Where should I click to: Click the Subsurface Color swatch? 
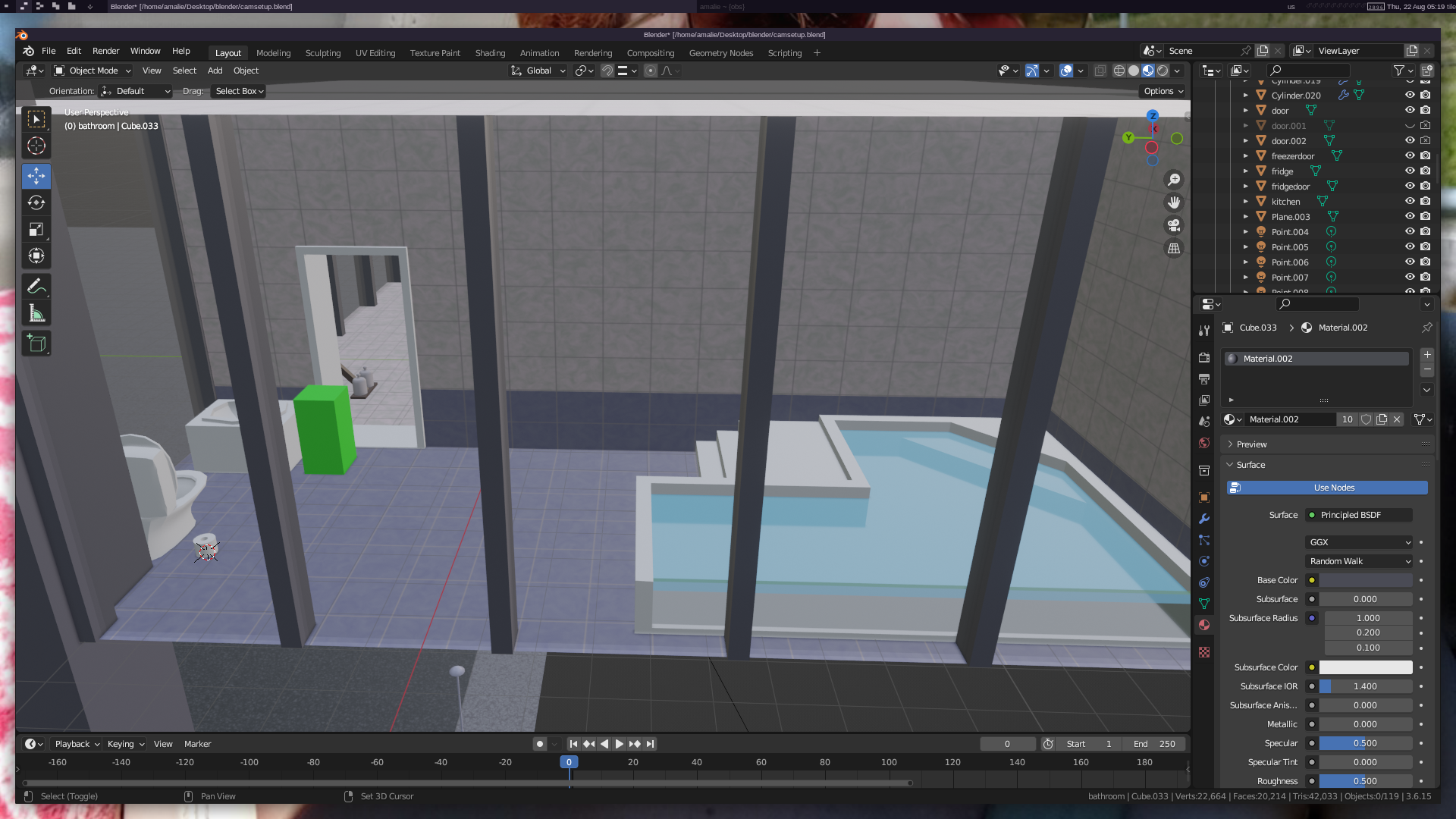(x=1365, y=667)
